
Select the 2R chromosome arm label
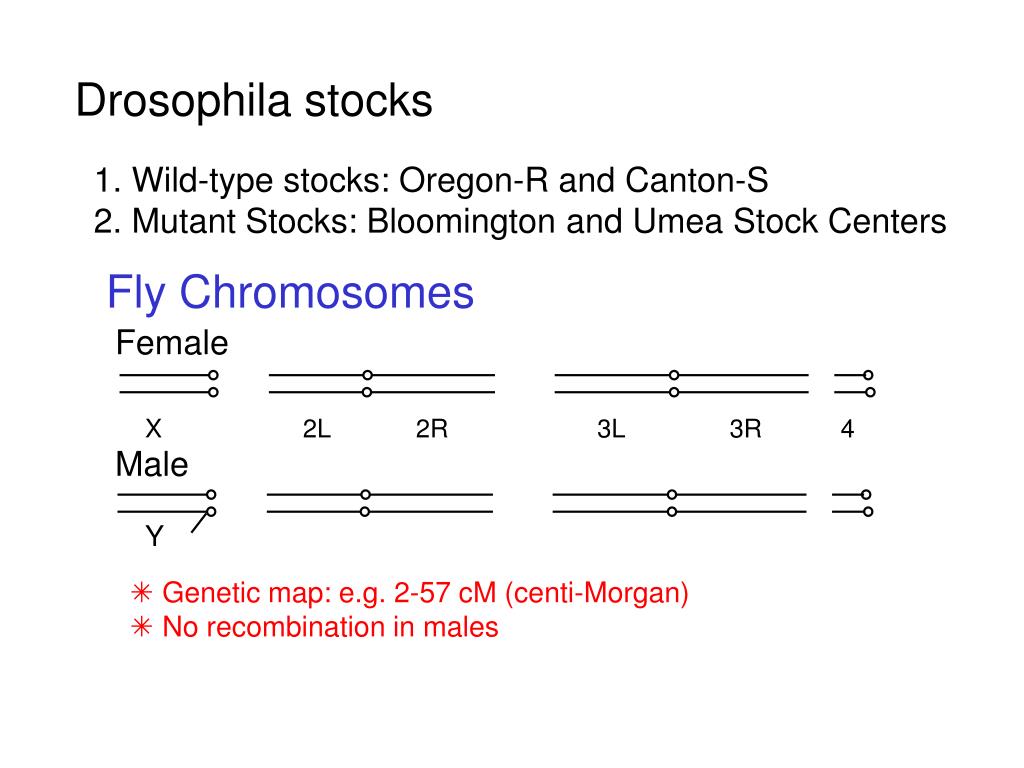(432, 429)
